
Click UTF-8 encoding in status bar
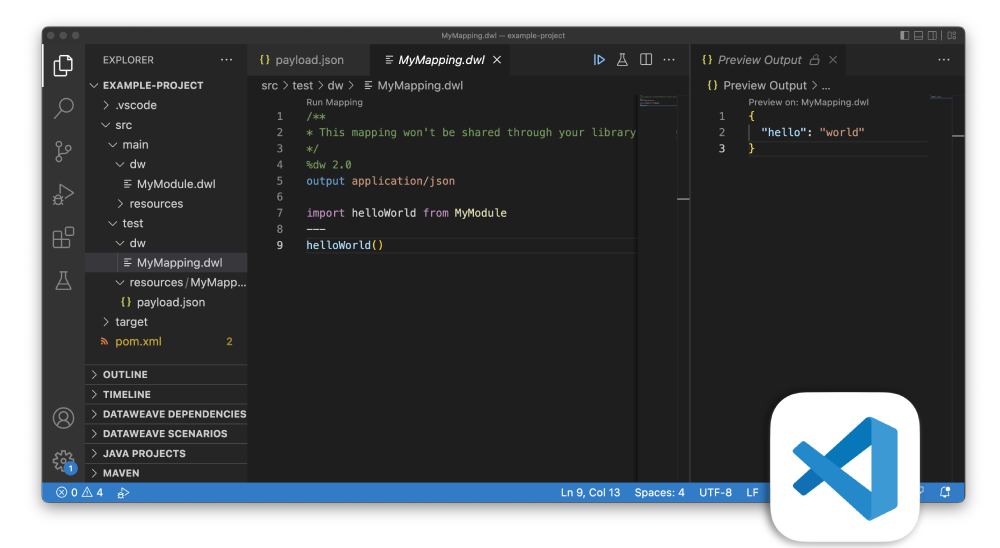tap(715, 492)
